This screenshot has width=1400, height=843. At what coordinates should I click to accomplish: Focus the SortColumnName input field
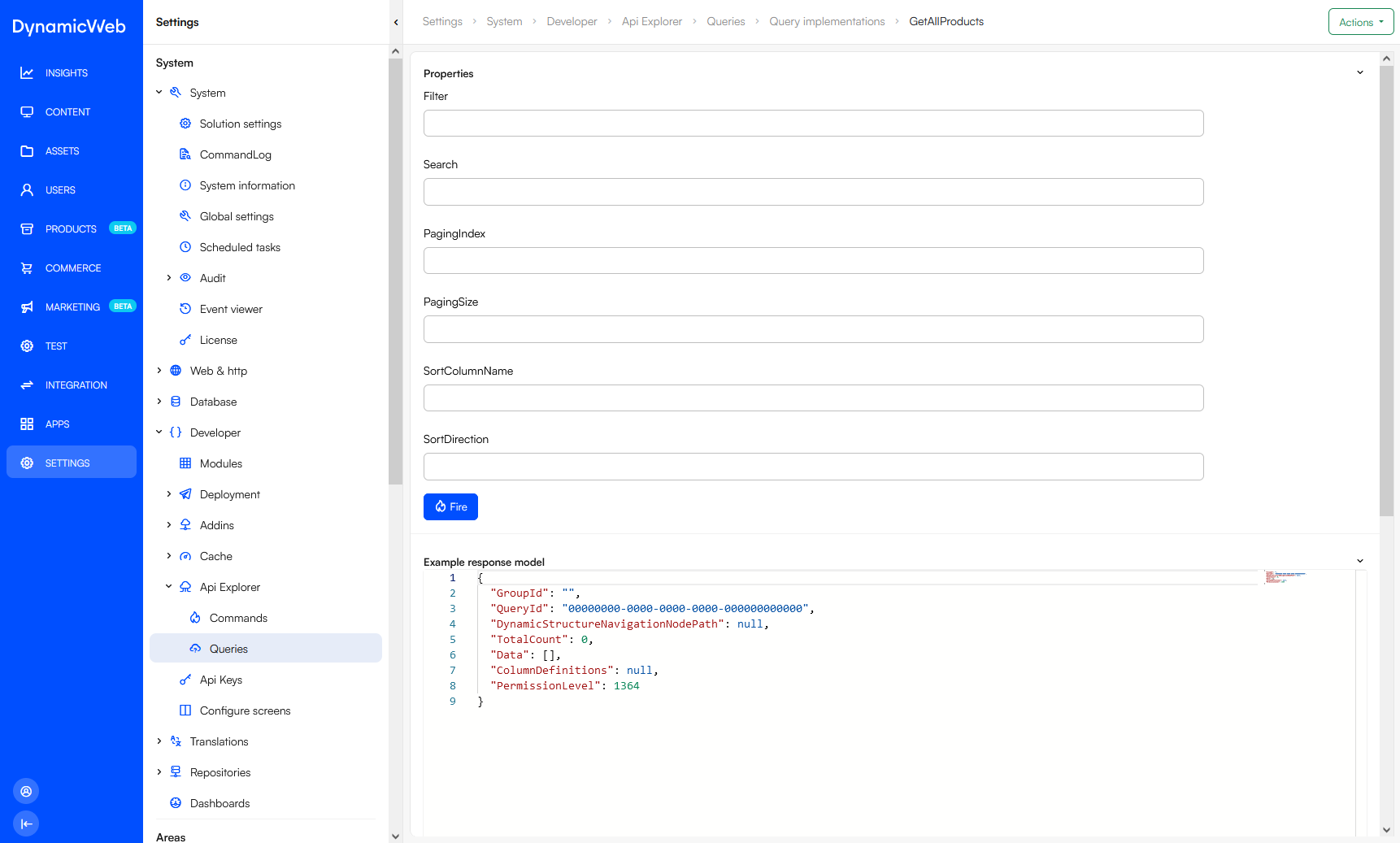813,398
